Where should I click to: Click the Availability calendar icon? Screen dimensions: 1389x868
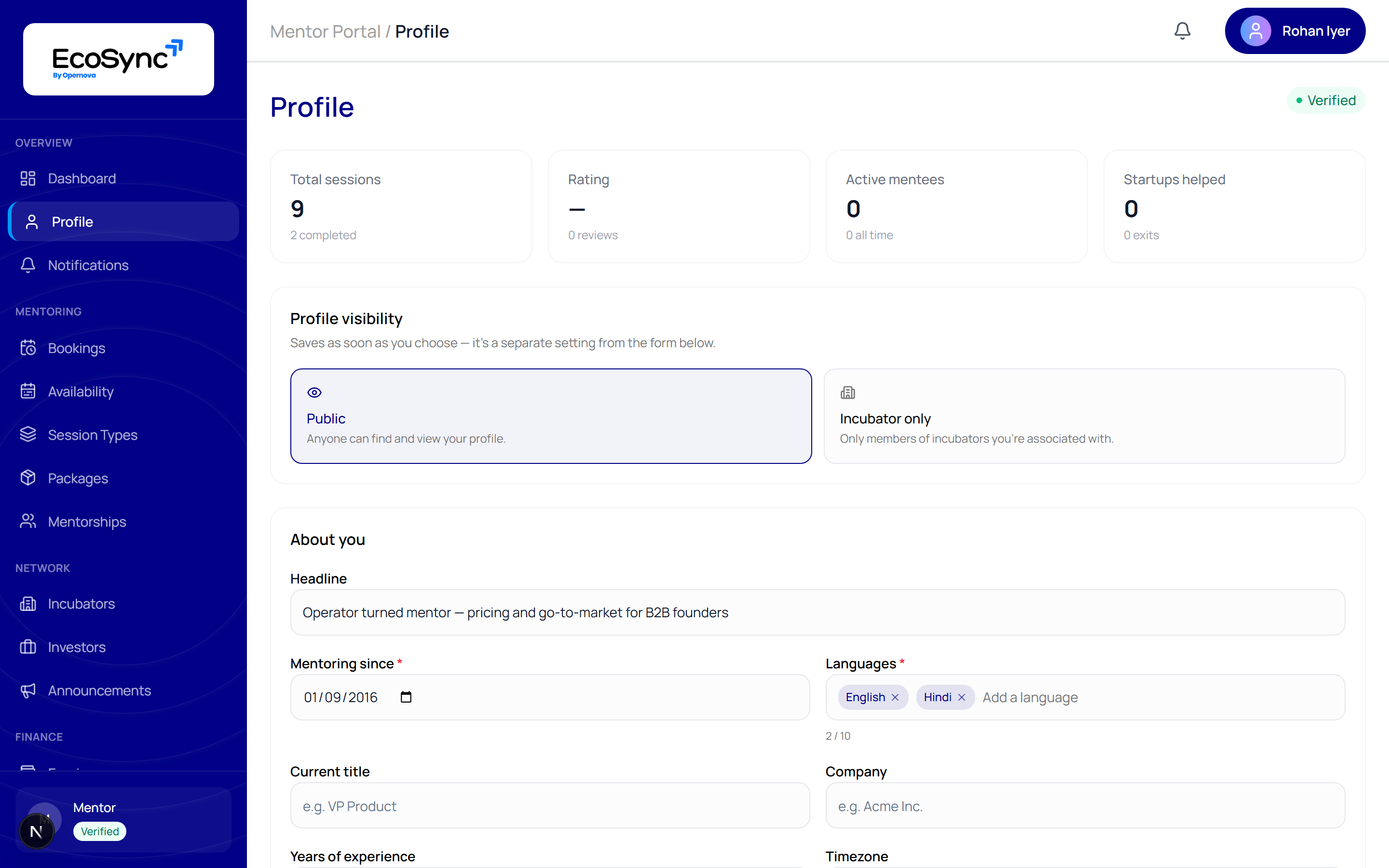click(x=27, y=392)
